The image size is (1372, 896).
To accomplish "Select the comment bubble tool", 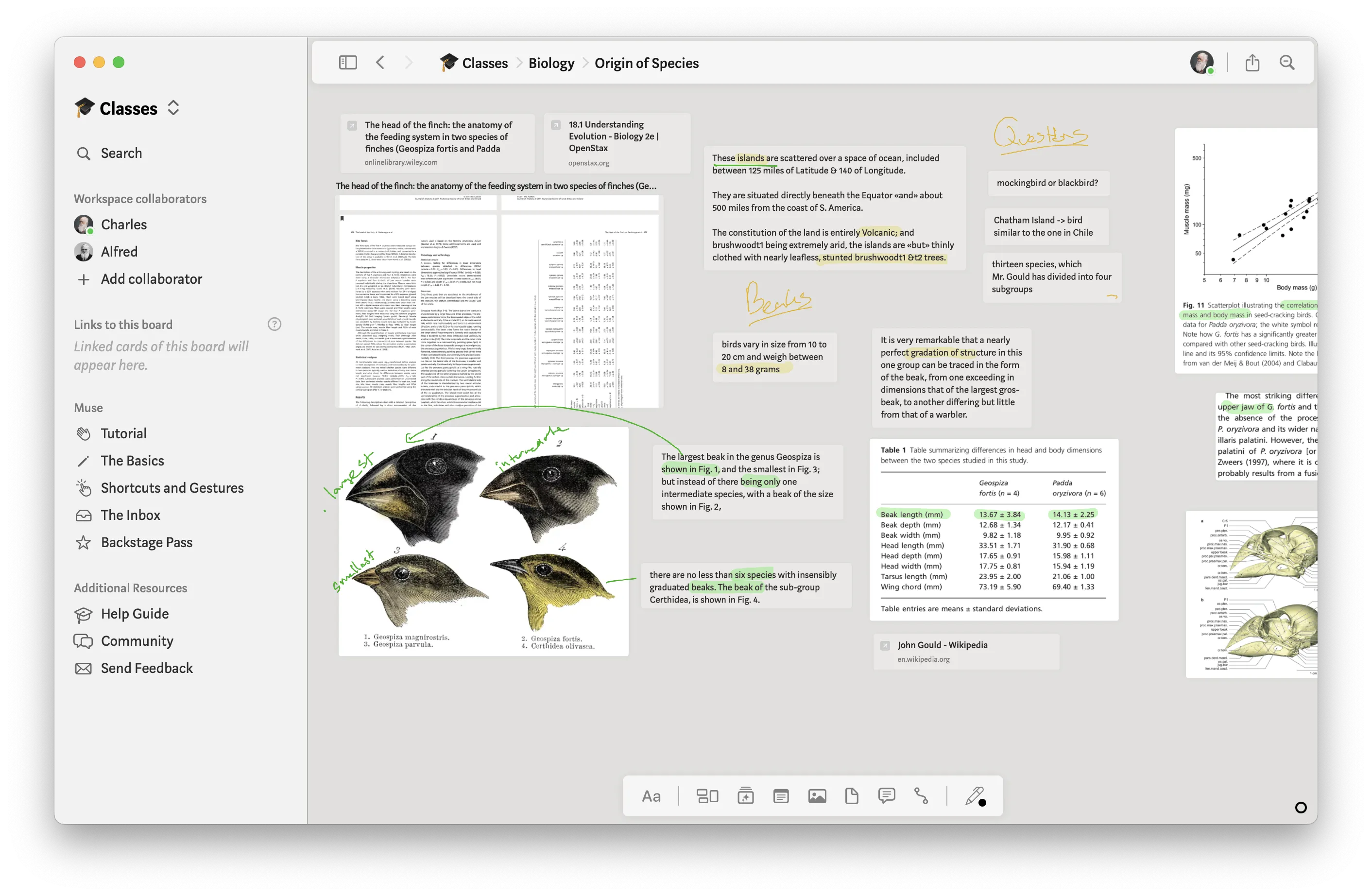I will (x=886, y=796).
